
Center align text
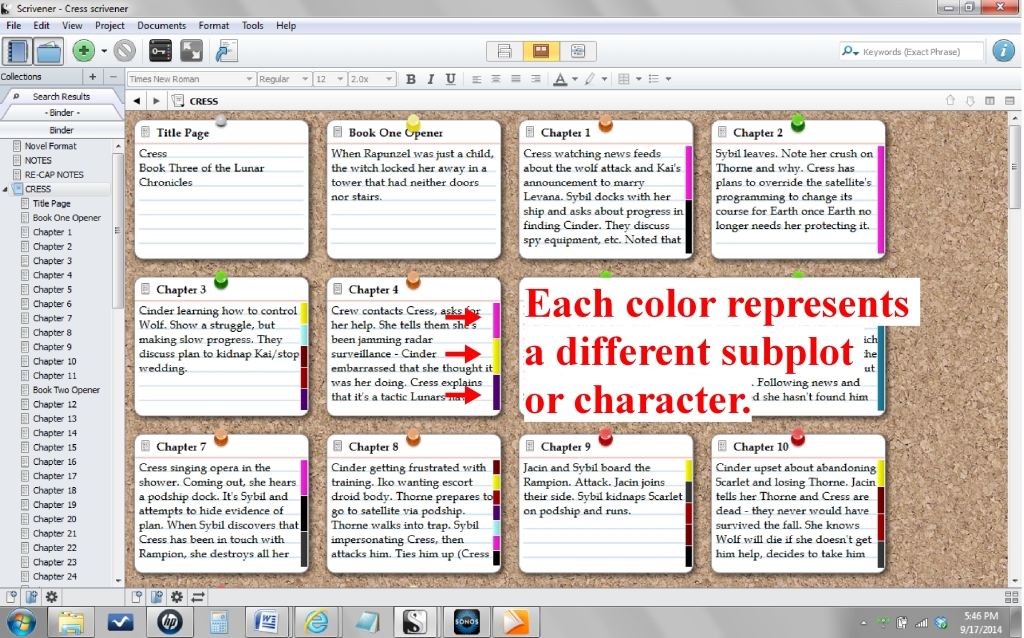tap(496, 79)
